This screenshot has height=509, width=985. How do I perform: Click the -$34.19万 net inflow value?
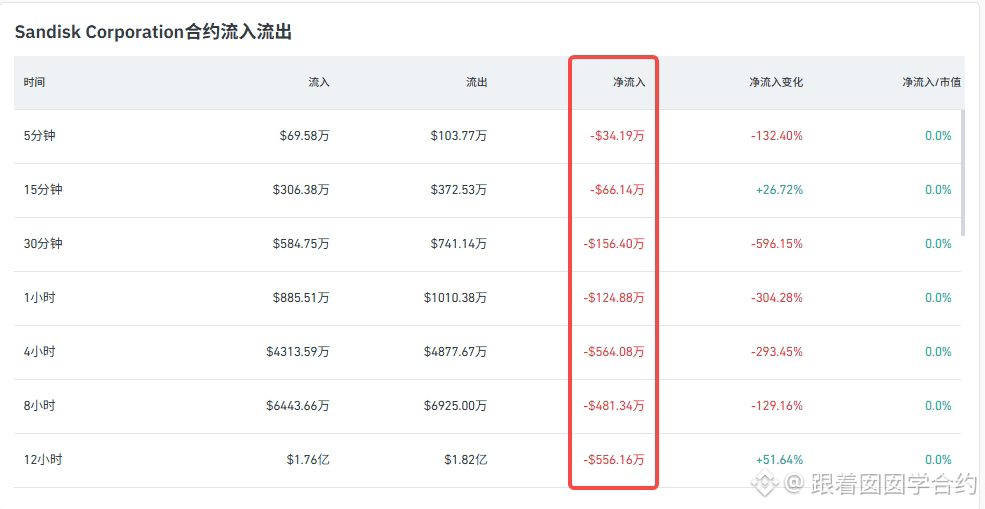[x=617, y=136]
